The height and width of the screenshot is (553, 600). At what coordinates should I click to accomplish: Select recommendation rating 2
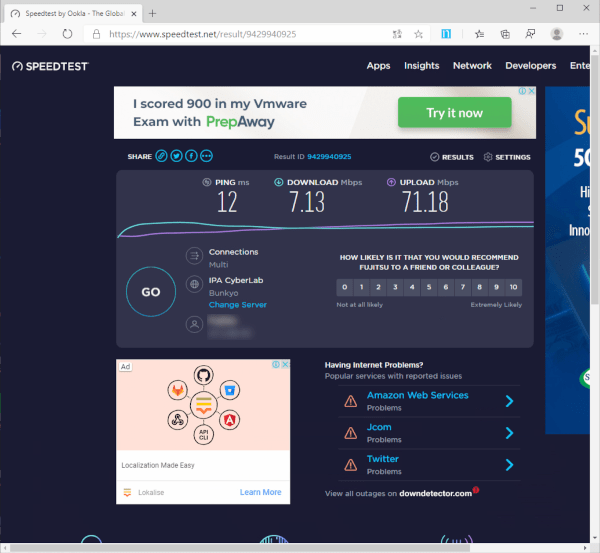click(378, 287)
